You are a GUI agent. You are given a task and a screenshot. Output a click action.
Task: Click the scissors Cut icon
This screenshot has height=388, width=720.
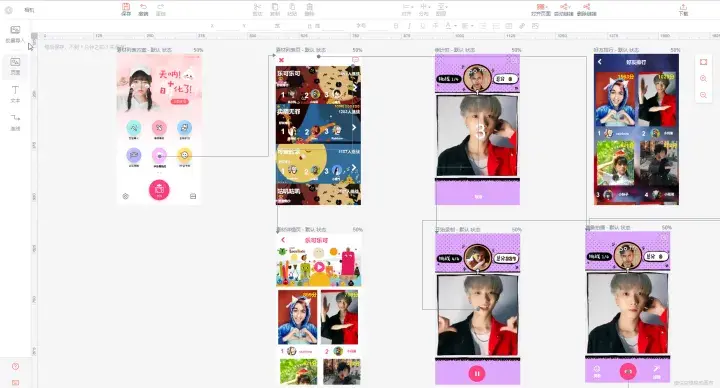[257, 9]
